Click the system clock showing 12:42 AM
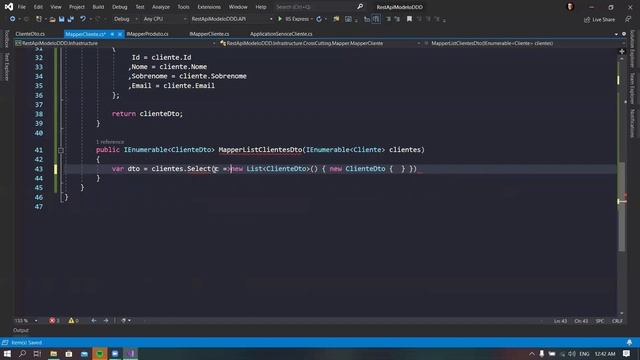640x360 pixels. point(605,353)
